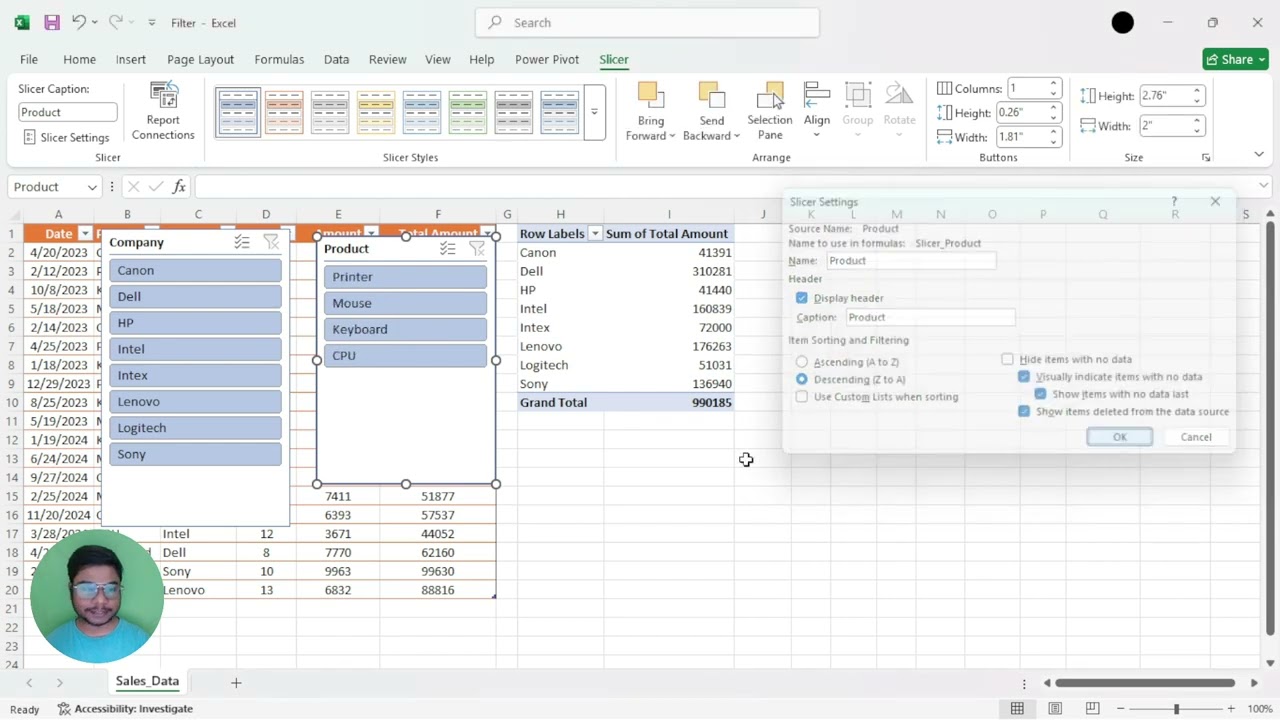This screenshot has height=720, width=1280.
Task: Open Report Connections
Action: click(x=163, y=112)
